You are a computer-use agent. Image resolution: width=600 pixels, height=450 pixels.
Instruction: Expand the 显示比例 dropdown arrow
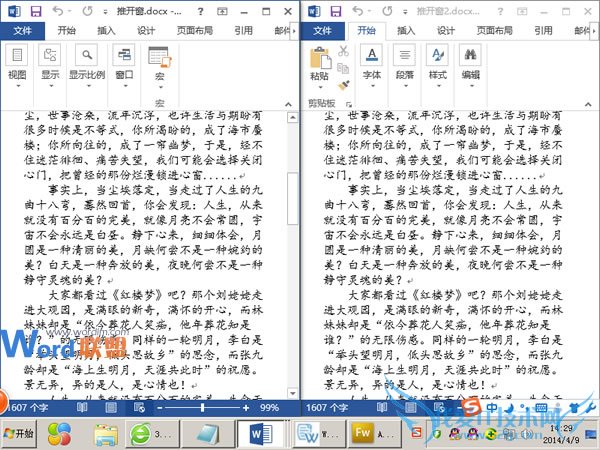click(87, 86)
